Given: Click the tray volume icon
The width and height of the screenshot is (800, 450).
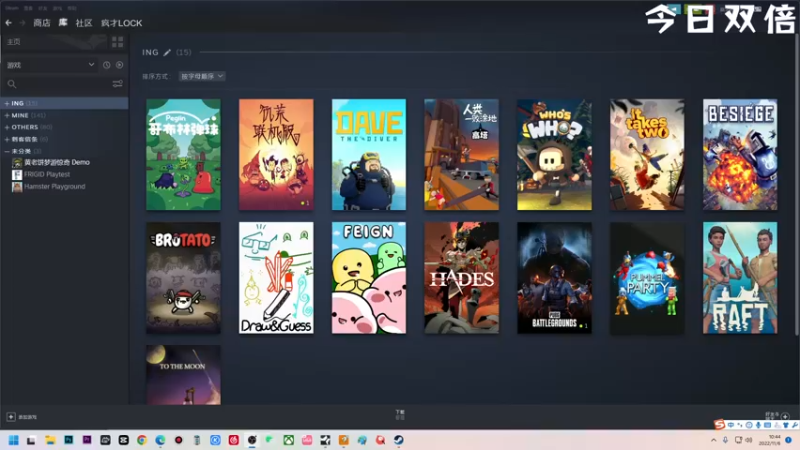Looking at the screenshot, I should tap(748, 440).
